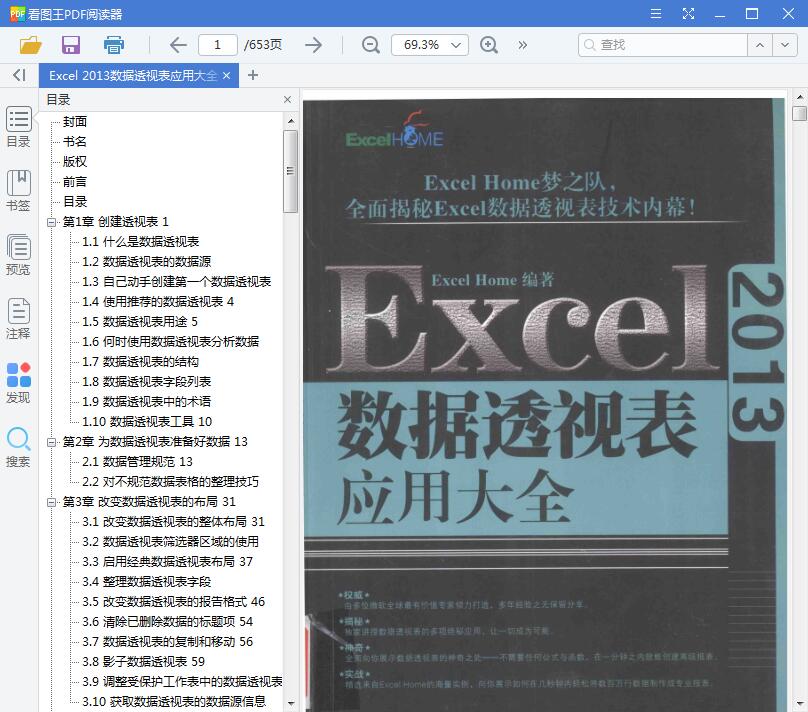Viewport: 808px width, 712px height.
Task: Zoom in with the plus magnifier
Action: coord(489,45)
